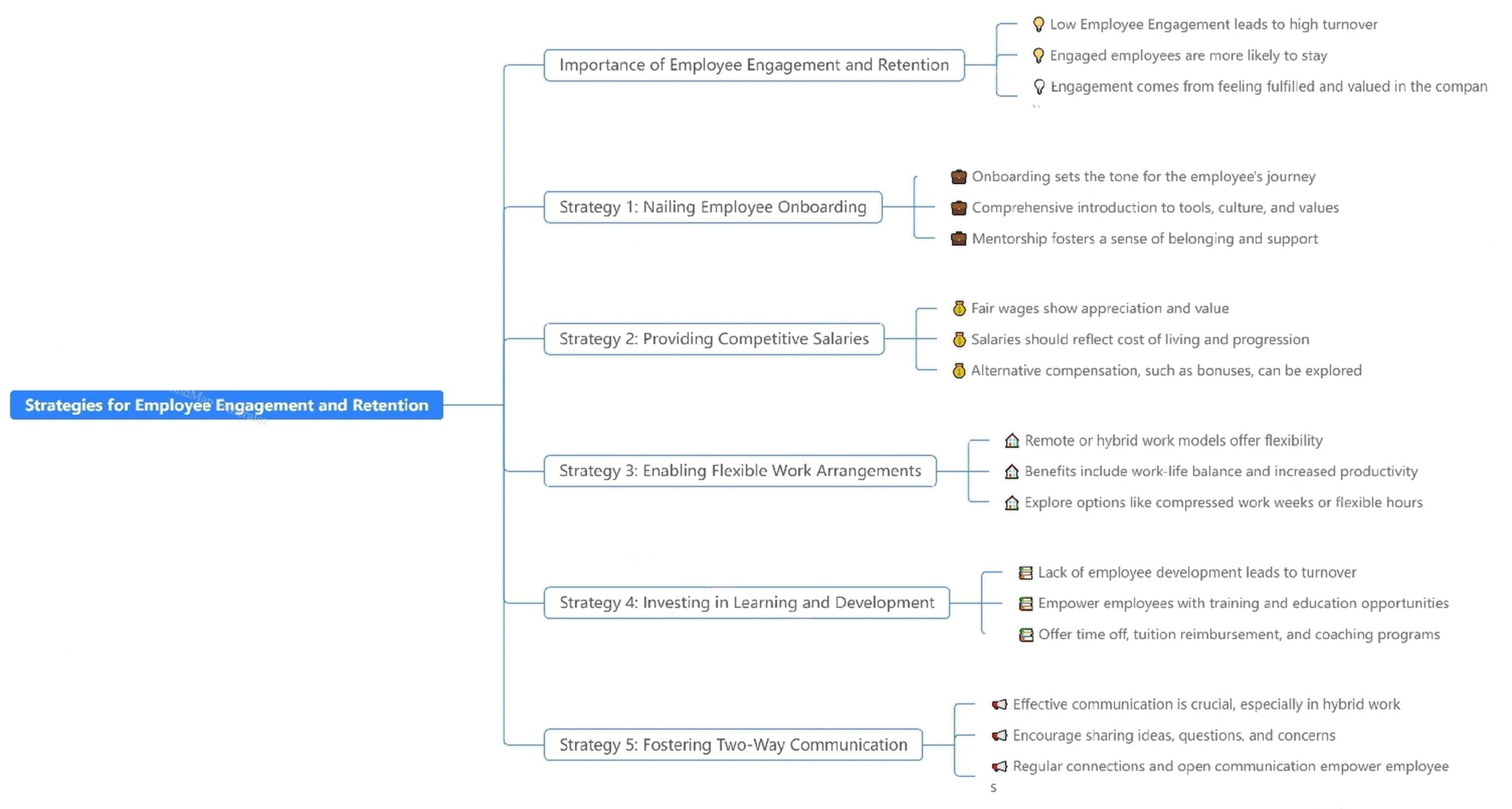The image size is (1512, 809).
Task: Click text 'Mentorship fosters a sense of belonging and support'
Action: [1145, 239]
